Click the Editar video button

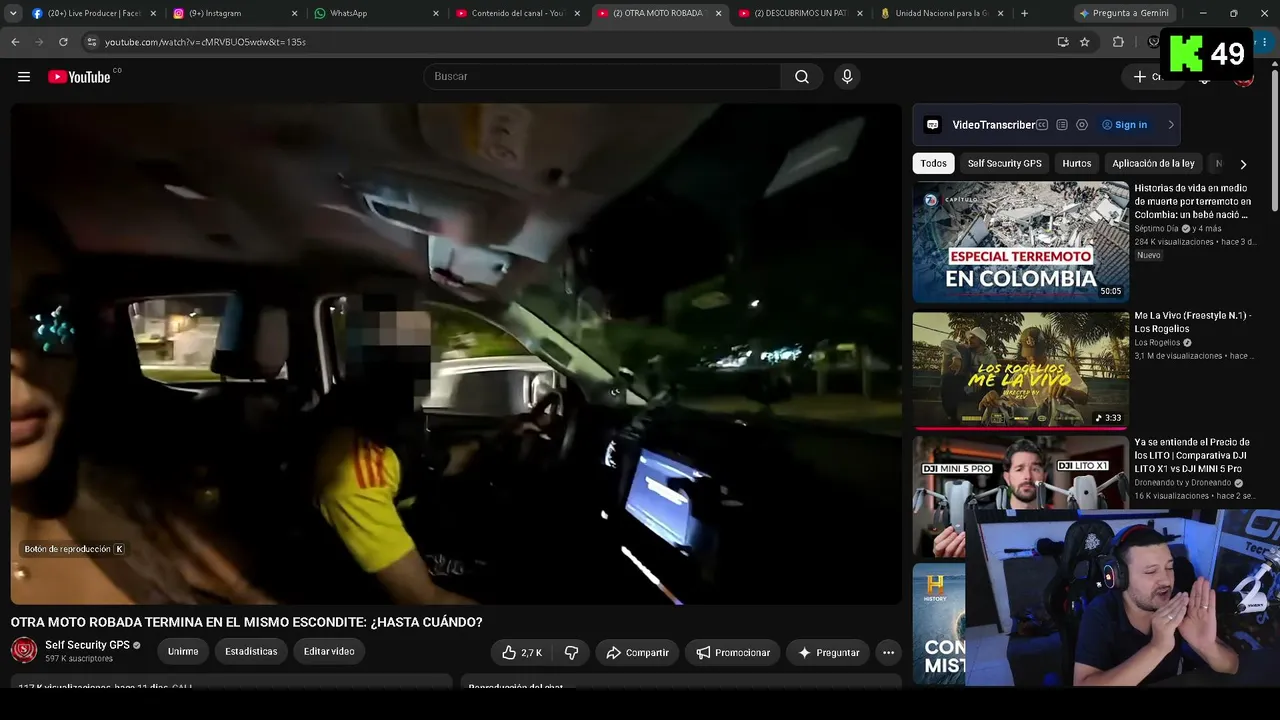click(329, 651)
